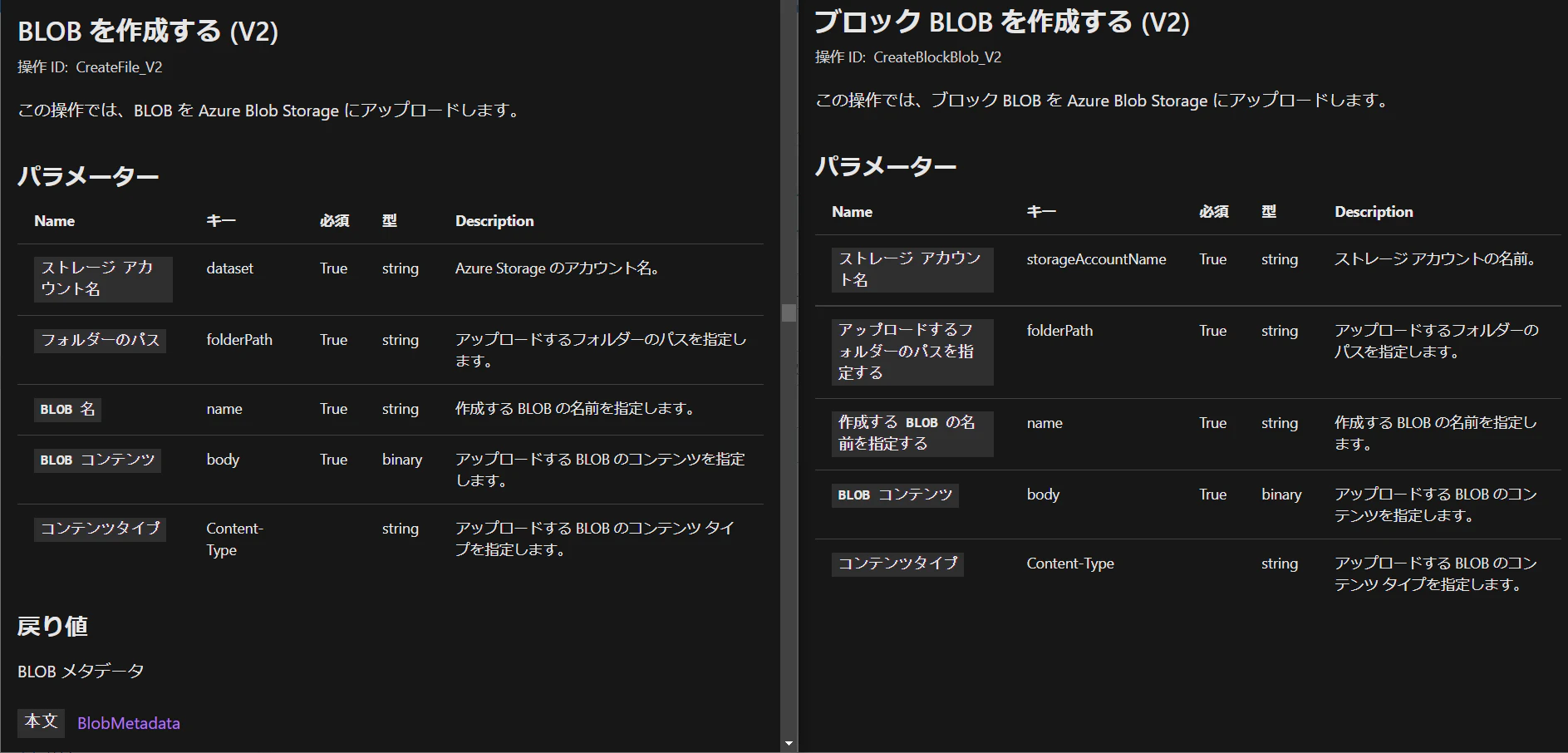Click 'アップロードするフォルダーのパスを指定する' name cell

pyautogui.click(x=912, y=352)
